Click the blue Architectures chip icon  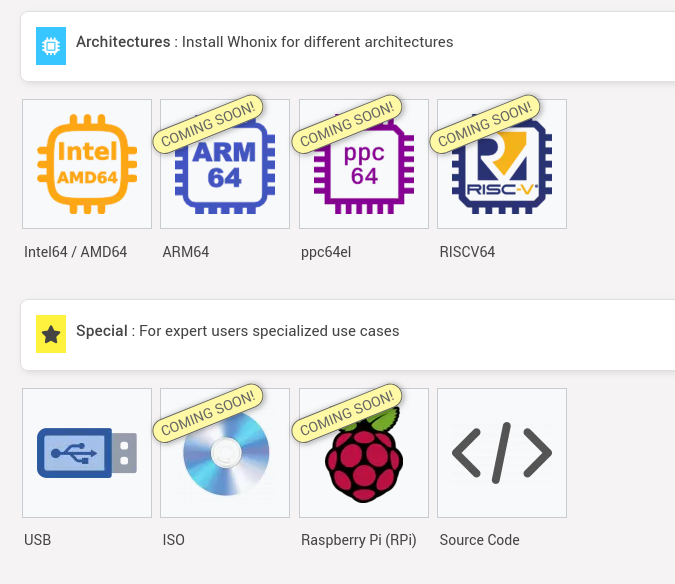click(x=51, y=46)
